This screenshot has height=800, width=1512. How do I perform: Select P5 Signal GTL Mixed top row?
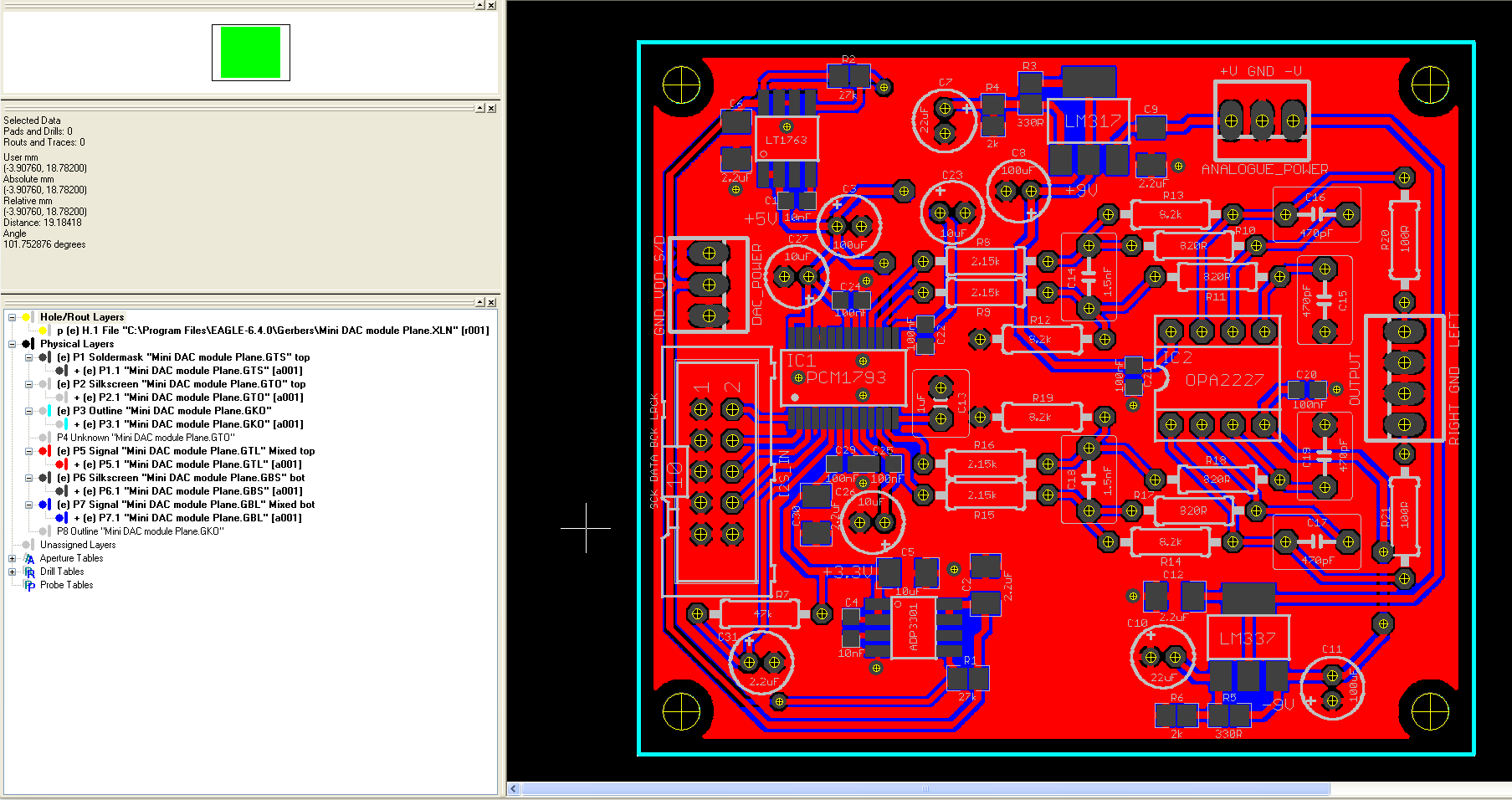point(186,451)
